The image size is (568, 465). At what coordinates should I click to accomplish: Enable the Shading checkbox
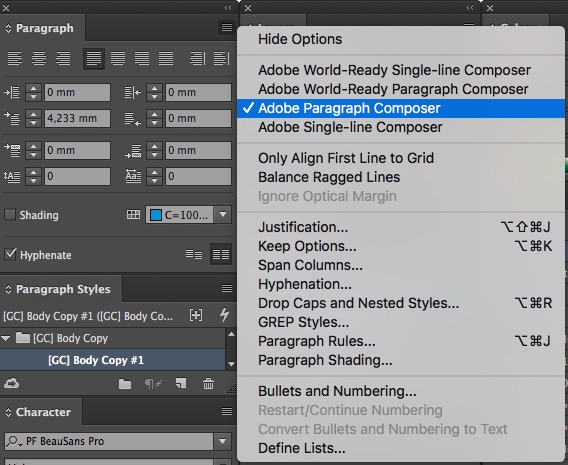coord(10,214)
